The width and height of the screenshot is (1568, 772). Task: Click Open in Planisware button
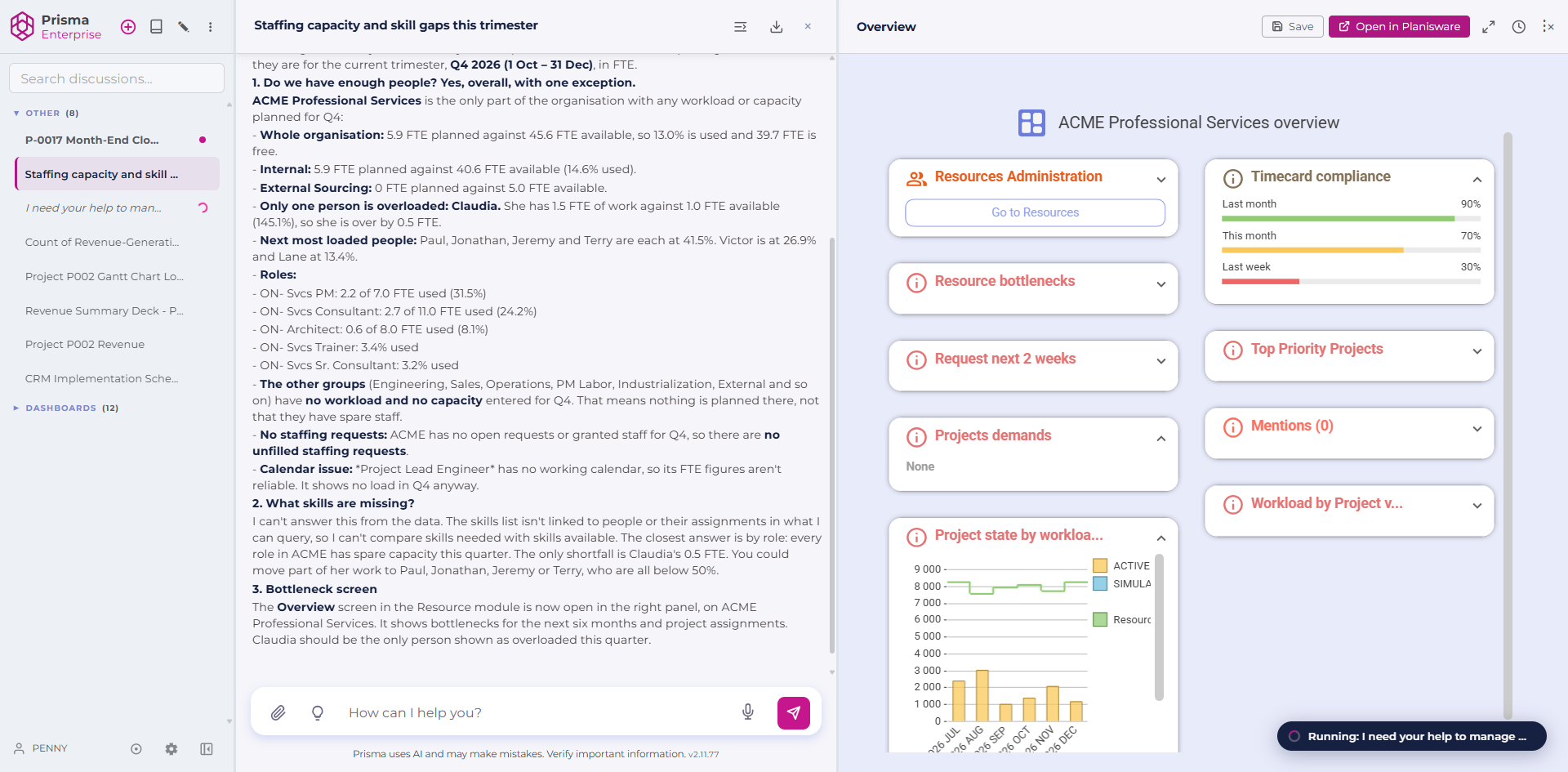(x=1399, y=27)
